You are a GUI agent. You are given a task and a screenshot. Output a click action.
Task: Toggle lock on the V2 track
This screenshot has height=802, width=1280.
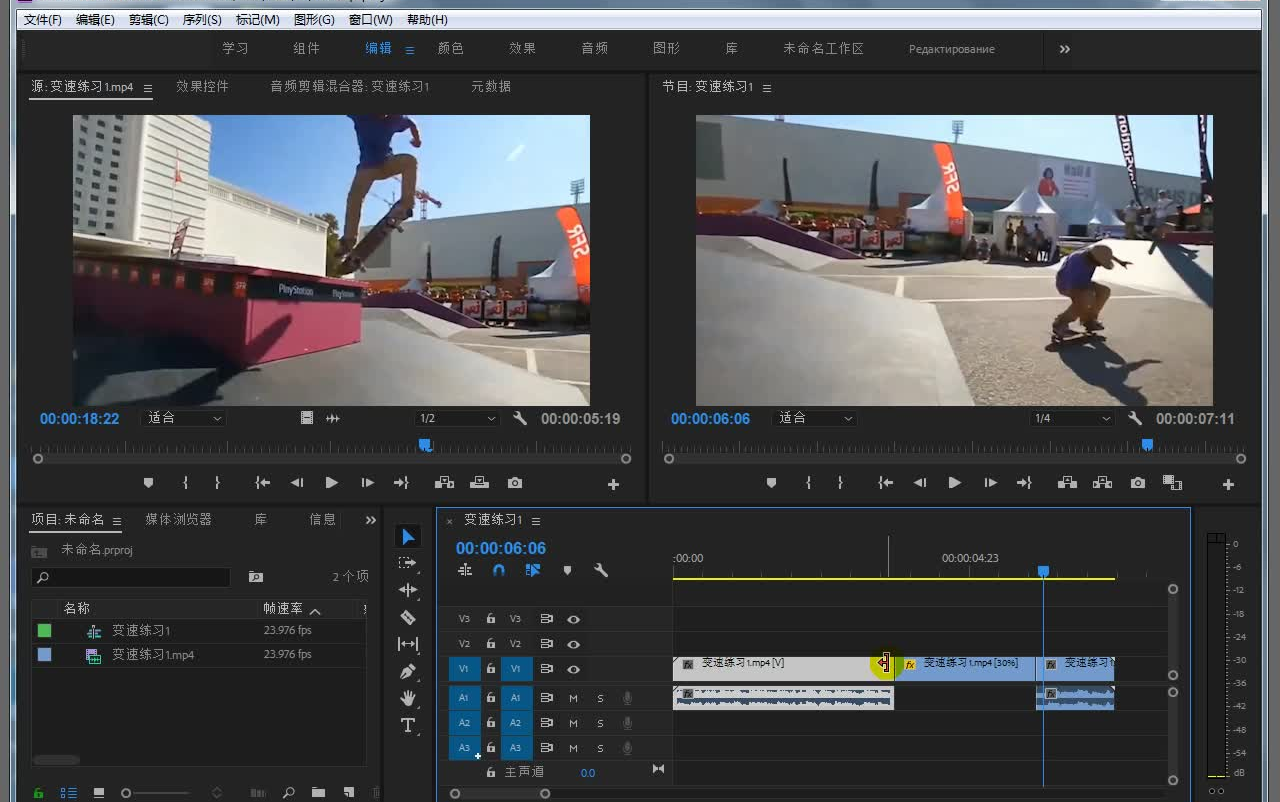pyautogui.click(x=491, y=644)
